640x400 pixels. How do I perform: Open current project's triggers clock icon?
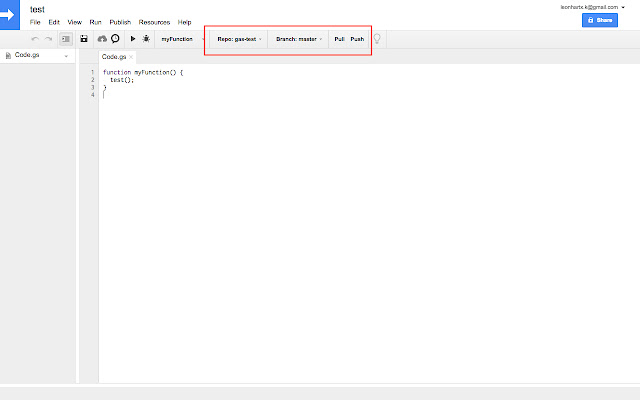[116, 39]
